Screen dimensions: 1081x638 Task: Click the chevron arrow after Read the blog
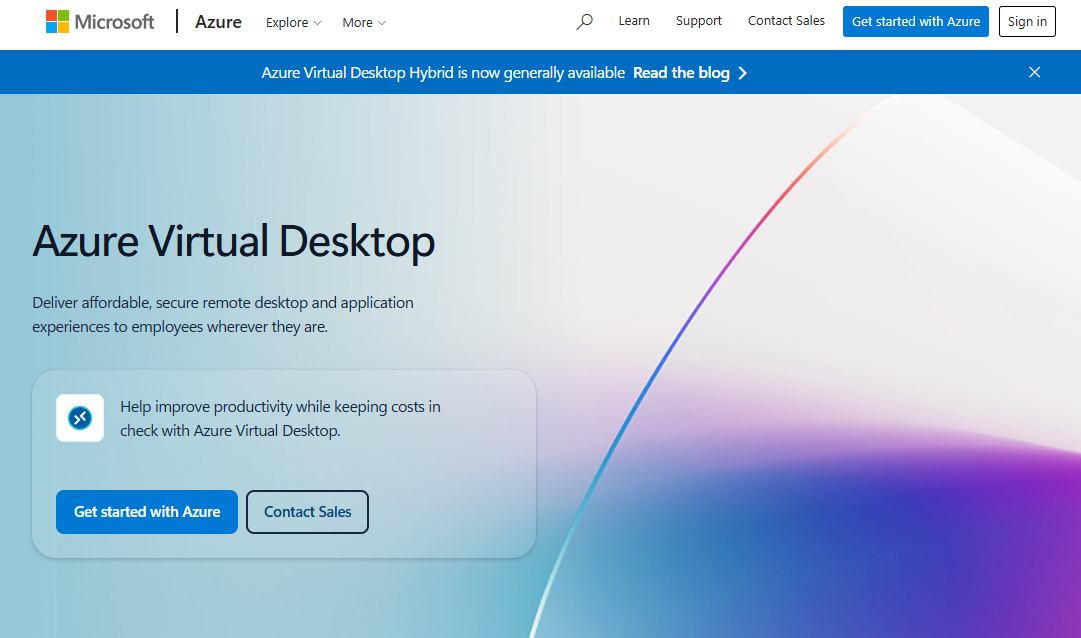point(742,73)
